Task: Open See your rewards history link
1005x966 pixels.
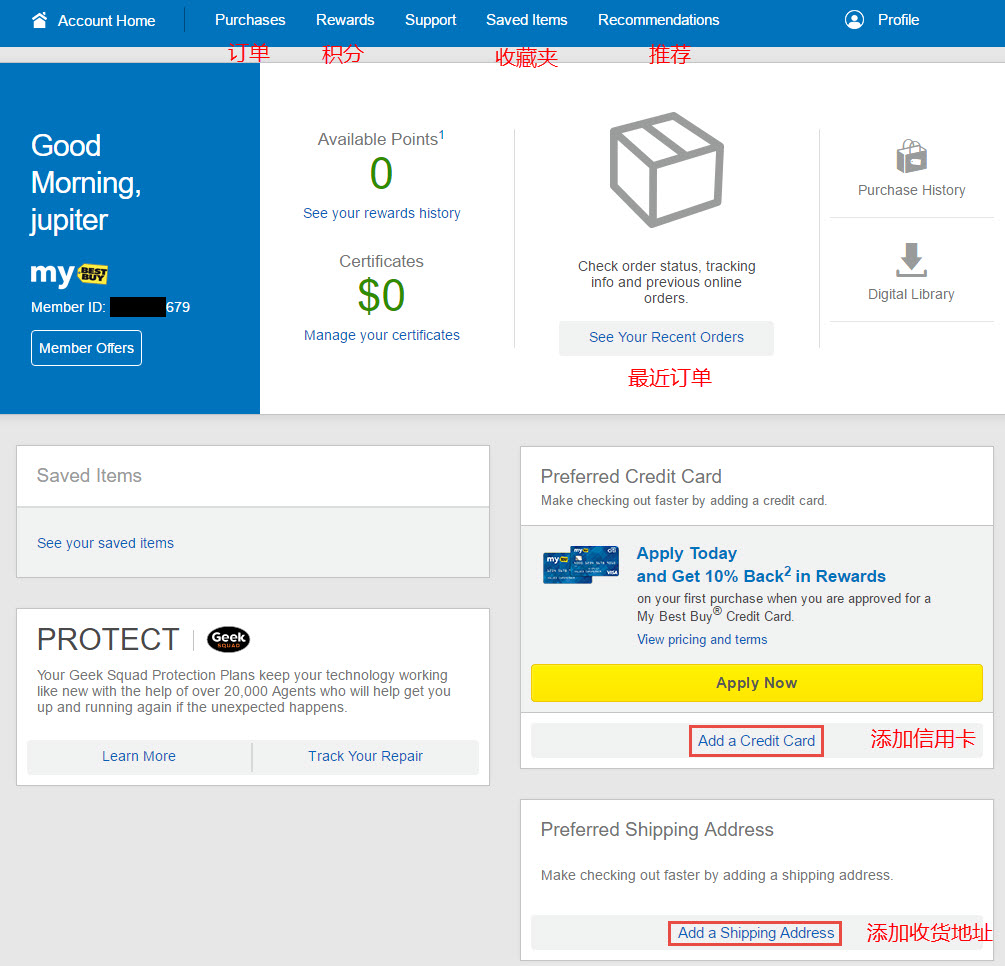Action: 381,213
